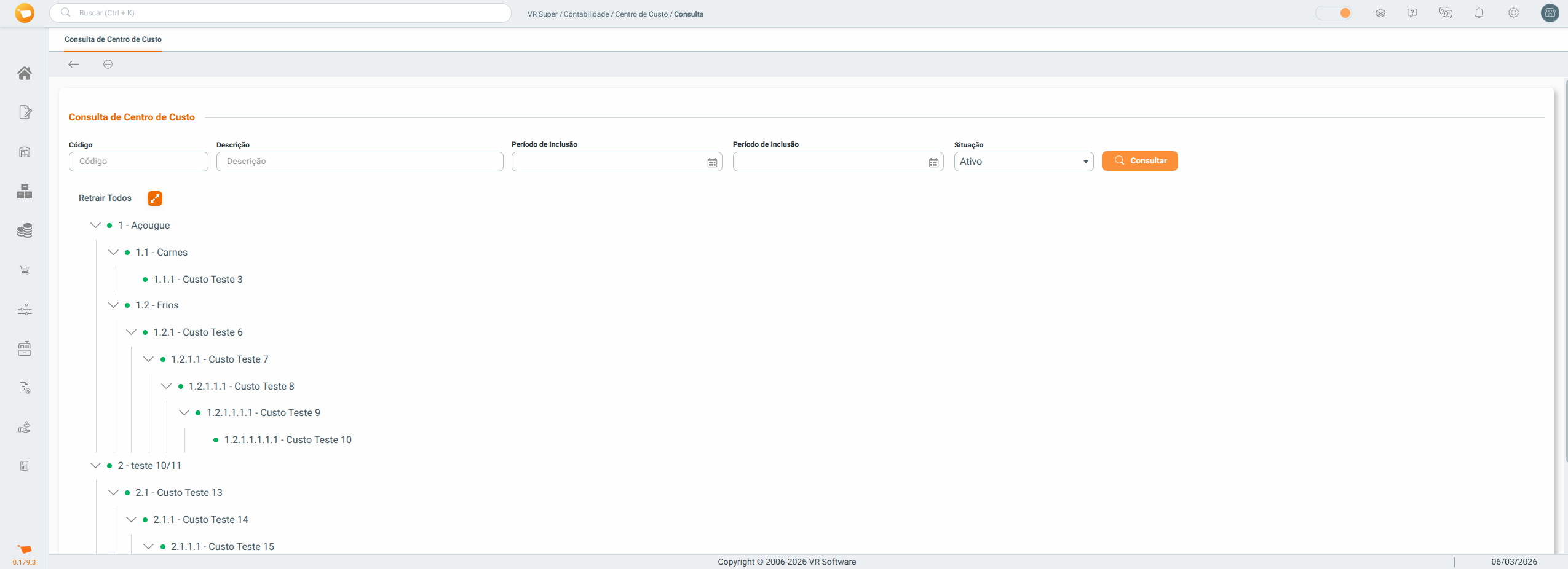Image resolution: width=1568 pixels, height=569 pixels.
Task: Open the home icon in sidebar
Action: tap(25, 73)
